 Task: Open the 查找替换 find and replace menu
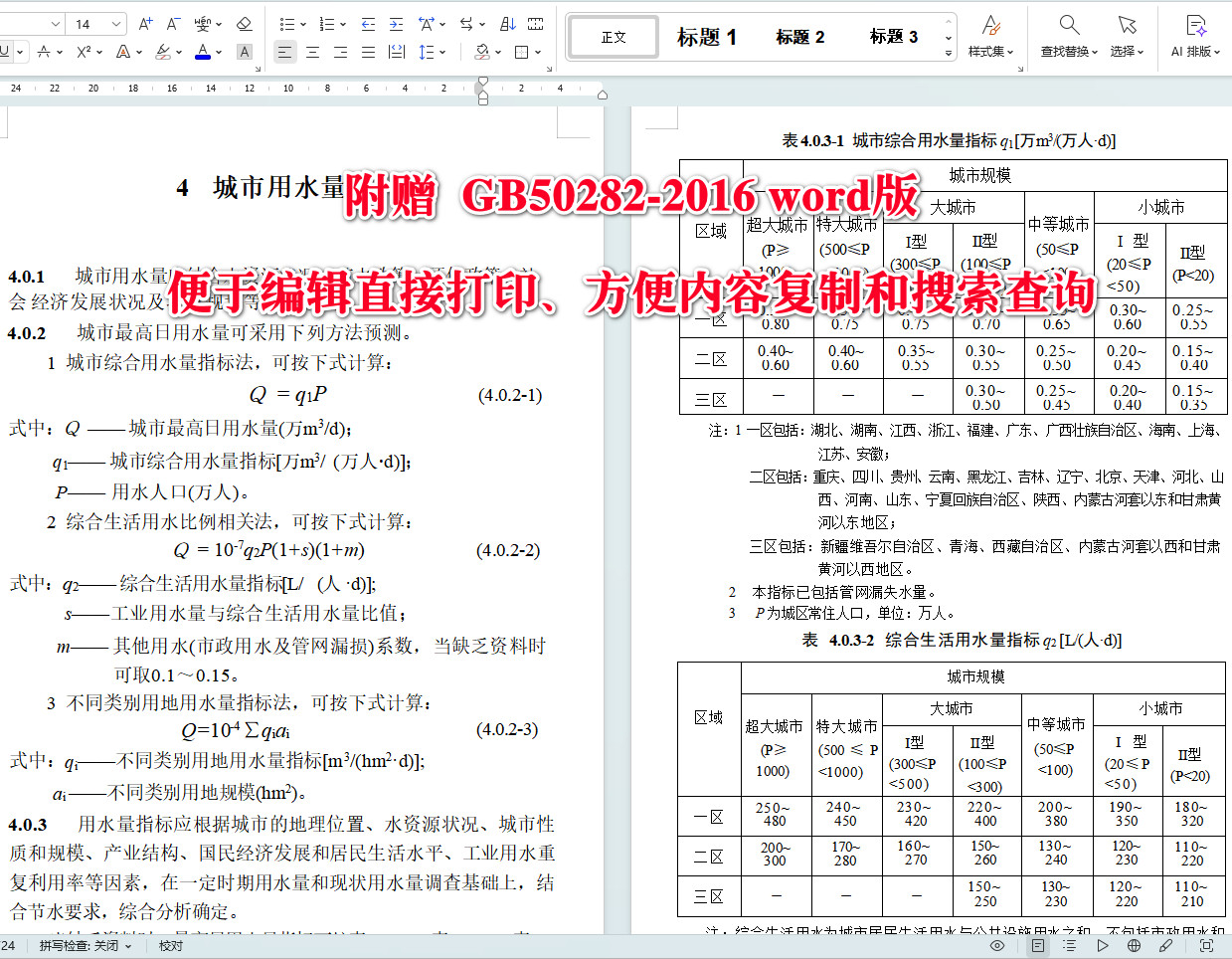coord(1069,37)
